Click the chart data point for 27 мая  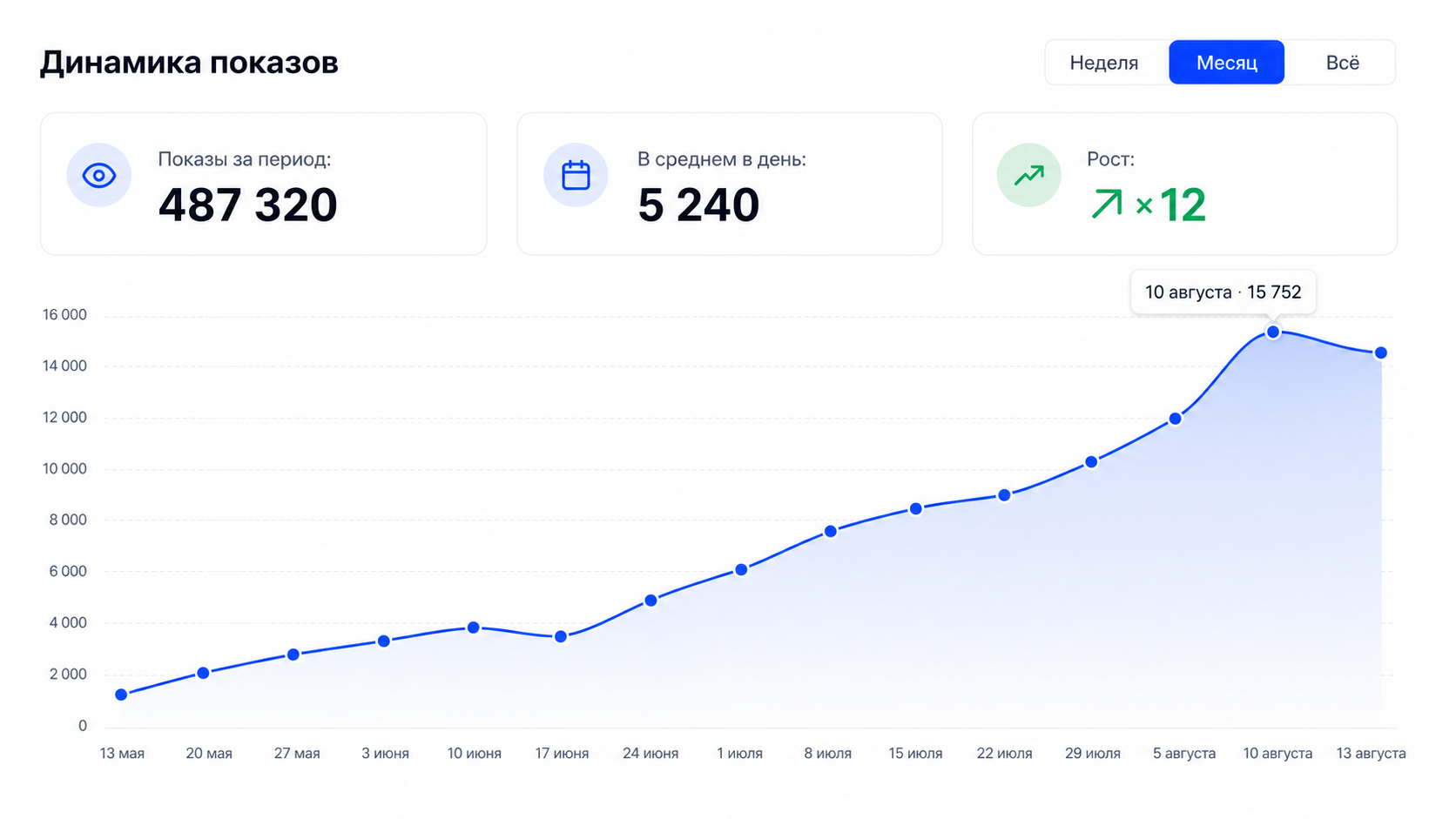click(293, 655)
